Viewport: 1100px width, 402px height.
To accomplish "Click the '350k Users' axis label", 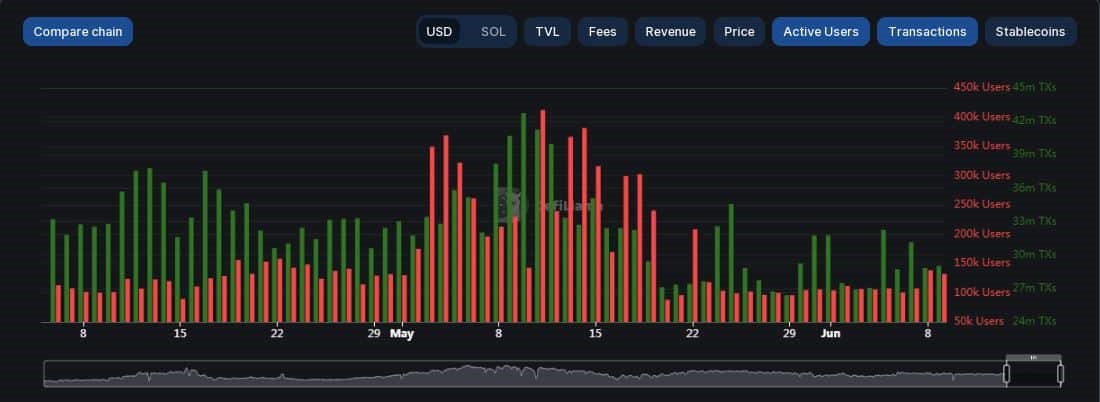I will [981, 145].
